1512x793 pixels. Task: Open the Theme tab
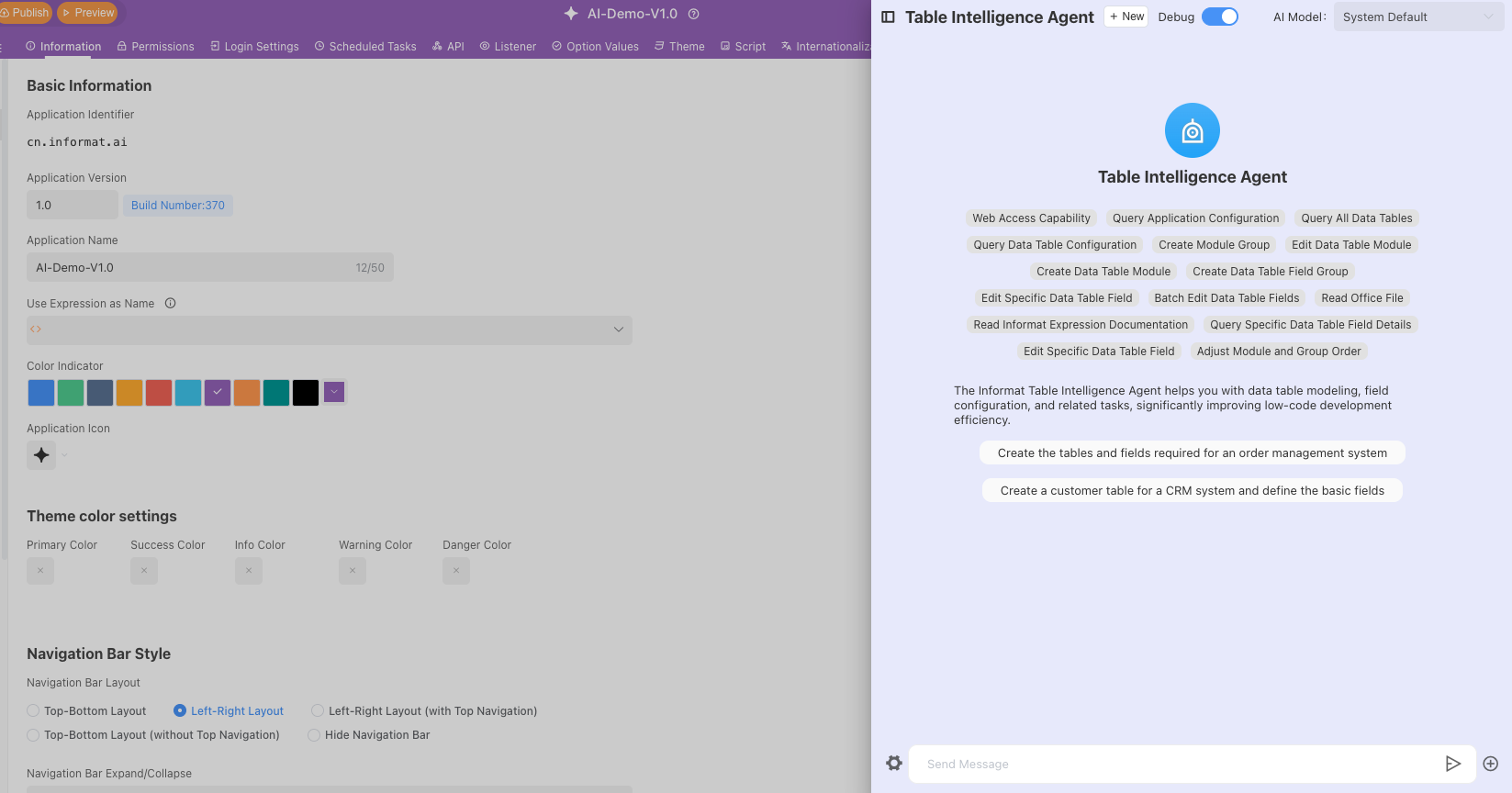tap(679, 46)
